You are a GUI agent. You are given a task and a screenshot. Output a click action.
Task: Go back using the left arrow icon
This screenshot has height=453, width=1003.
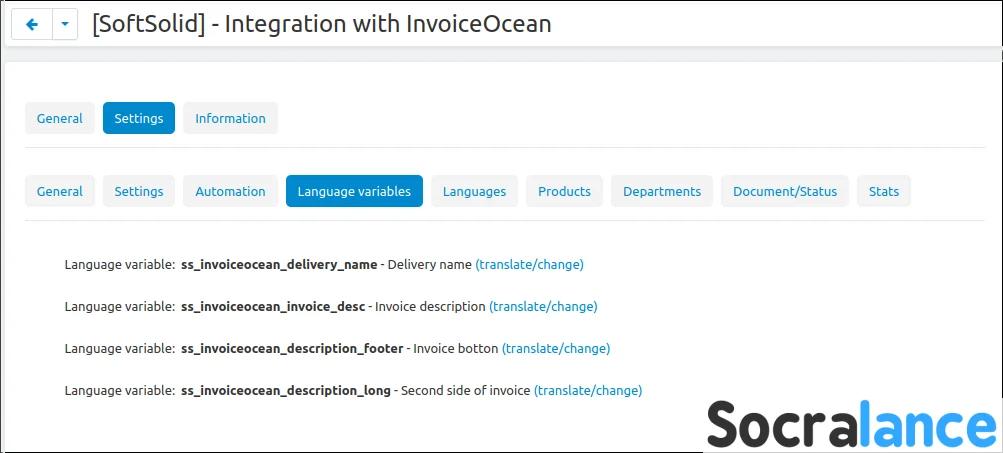coord(32,24)
